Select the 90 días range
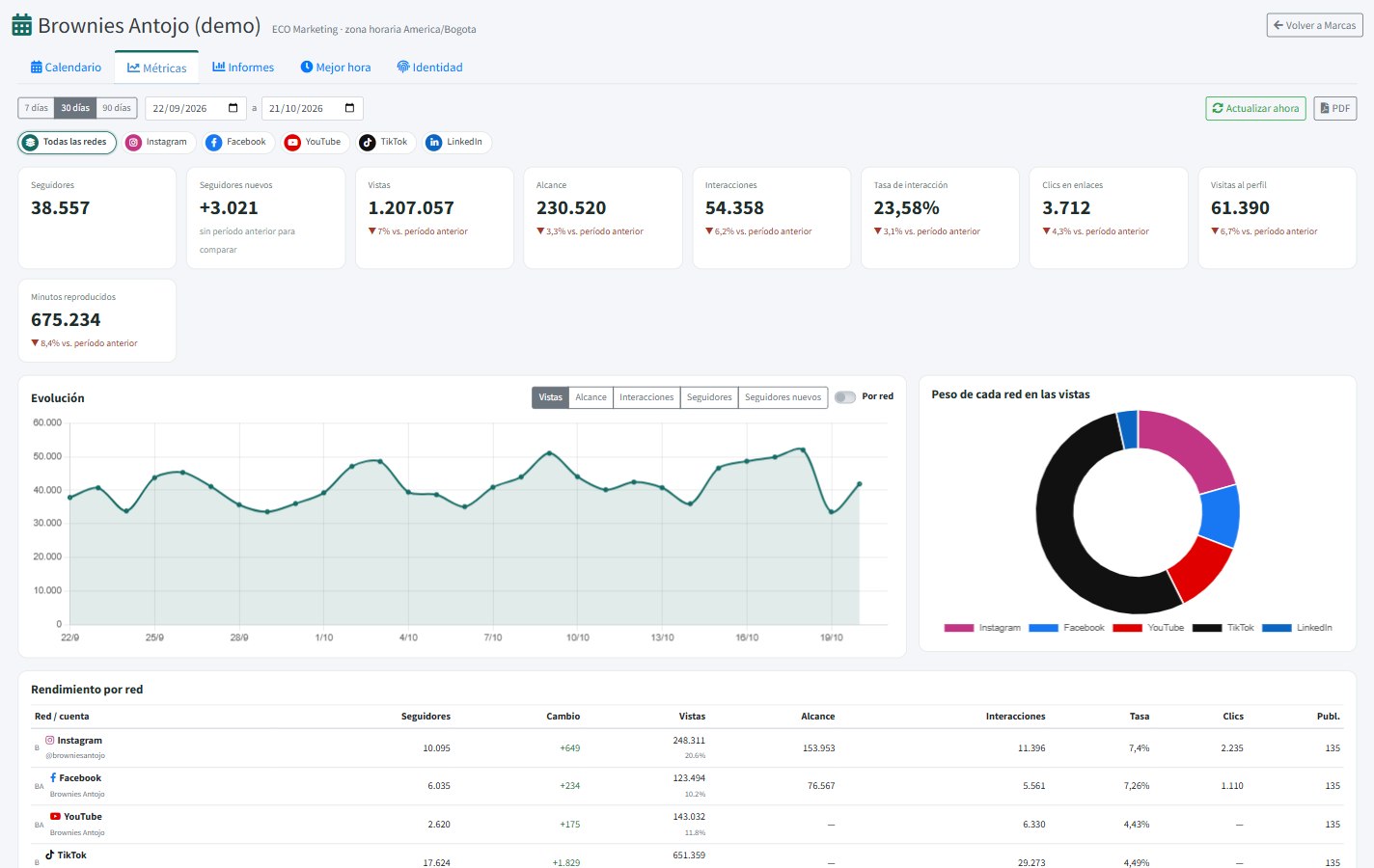The width and height of the screenshot is (1374, 868). tap(117, 108)
